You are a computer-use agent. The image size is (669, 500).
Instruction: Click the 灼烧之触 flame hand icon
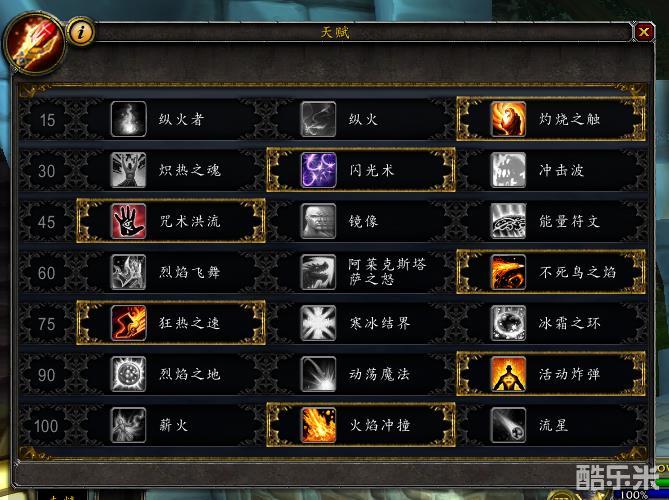coord(508,119)
